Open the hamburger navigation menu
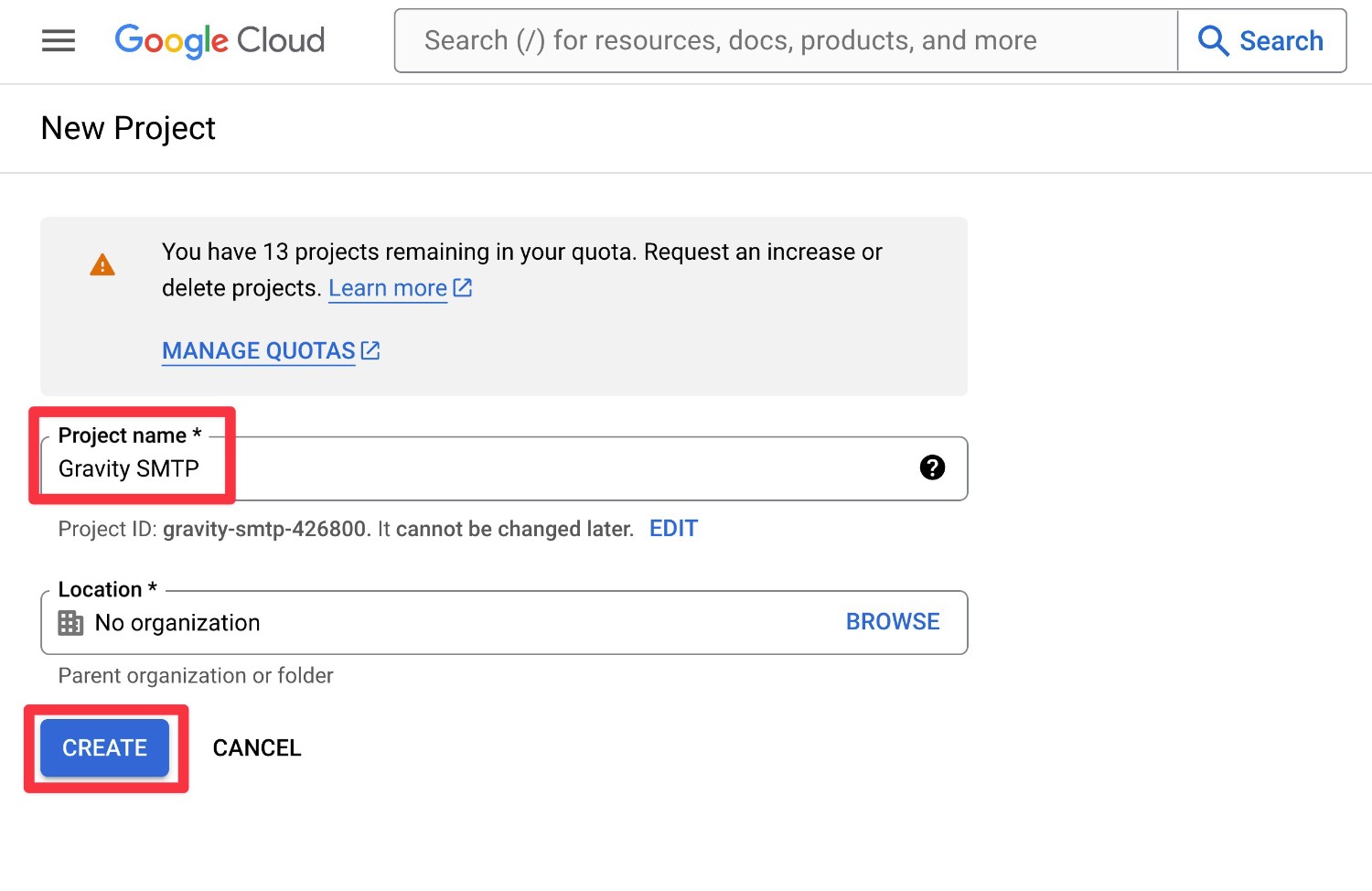The image size is (1372, 891). point(59,40)
